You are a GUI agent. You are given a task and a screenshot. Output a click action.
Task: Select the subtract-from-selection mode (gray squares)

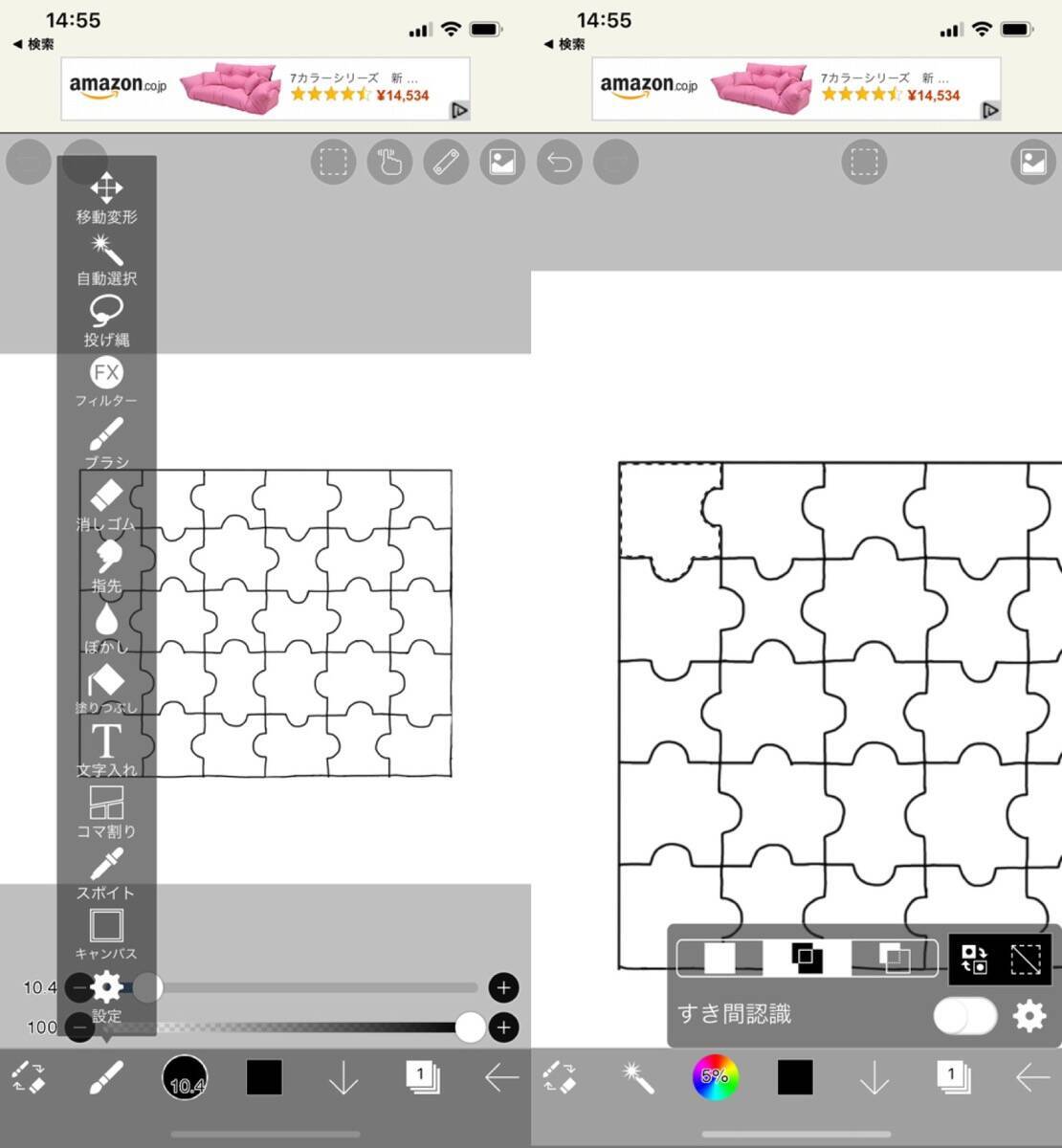pyautogui.click(x=894, y=959)
